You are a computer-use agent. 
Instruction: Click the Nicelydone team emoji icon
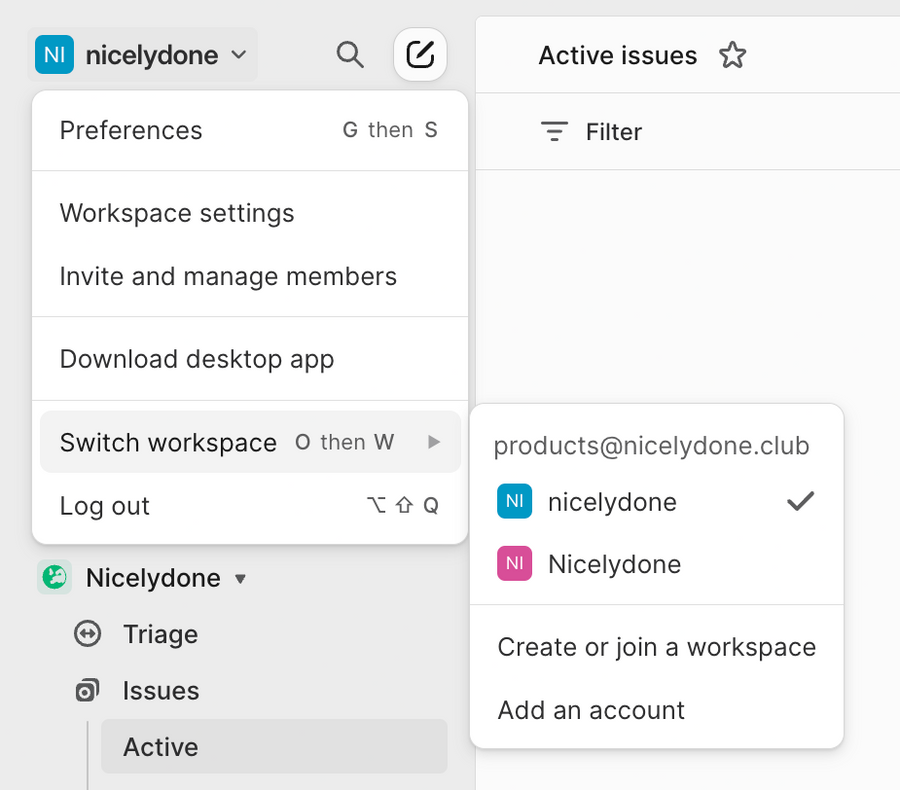[55, 577]
